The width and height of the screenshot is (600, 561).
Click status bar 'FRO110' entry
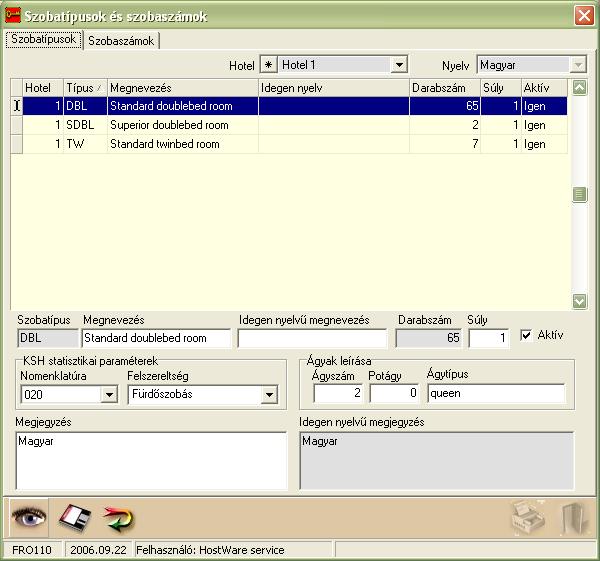(x=32, y=550)
